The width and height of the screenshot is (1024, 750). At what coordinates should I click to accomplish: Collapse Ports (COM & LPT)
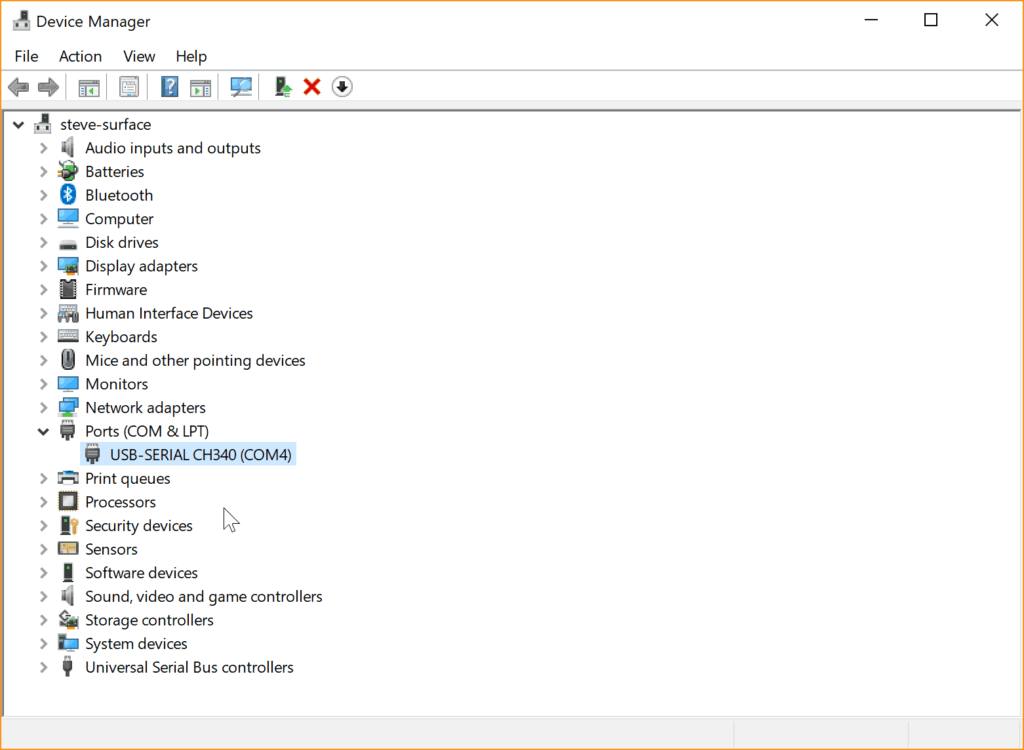43,431
